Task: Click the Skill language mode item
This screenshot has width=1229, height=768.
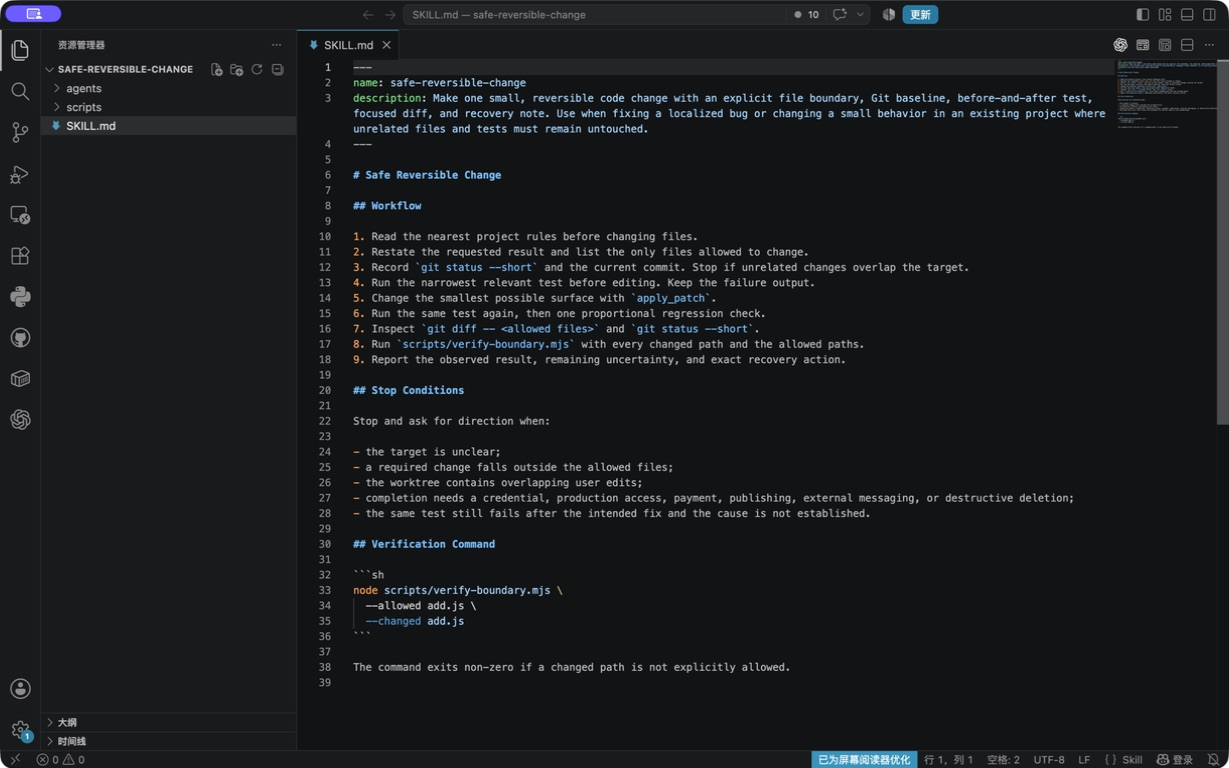Action: click(x=1124, y=760)
